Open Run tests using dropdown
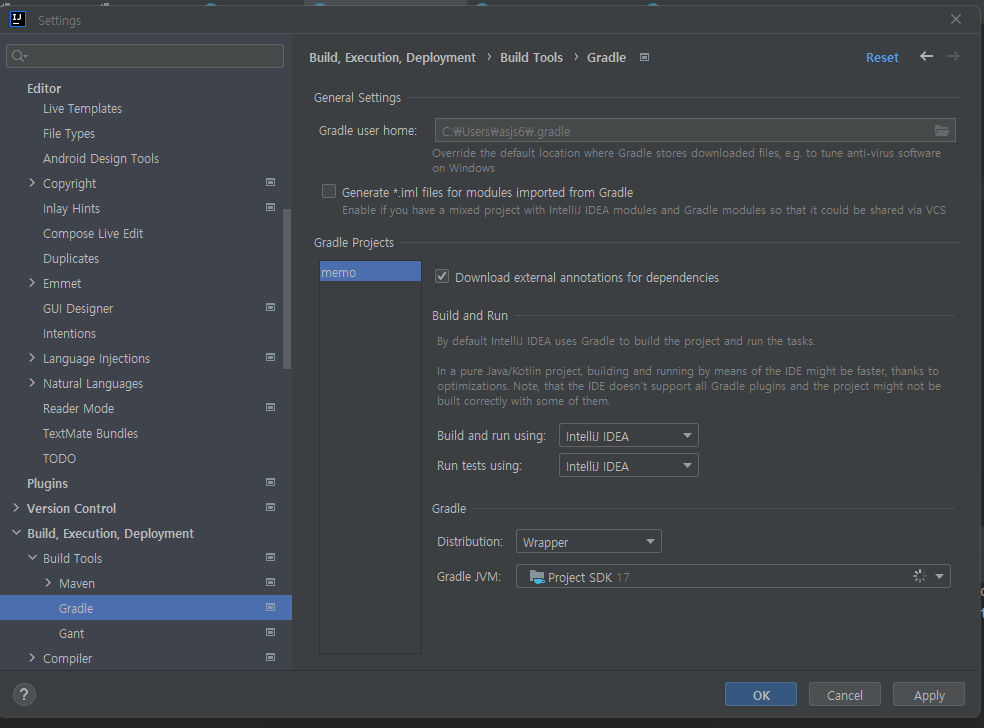This screenshot has height=728, width=984. (628, 466)
